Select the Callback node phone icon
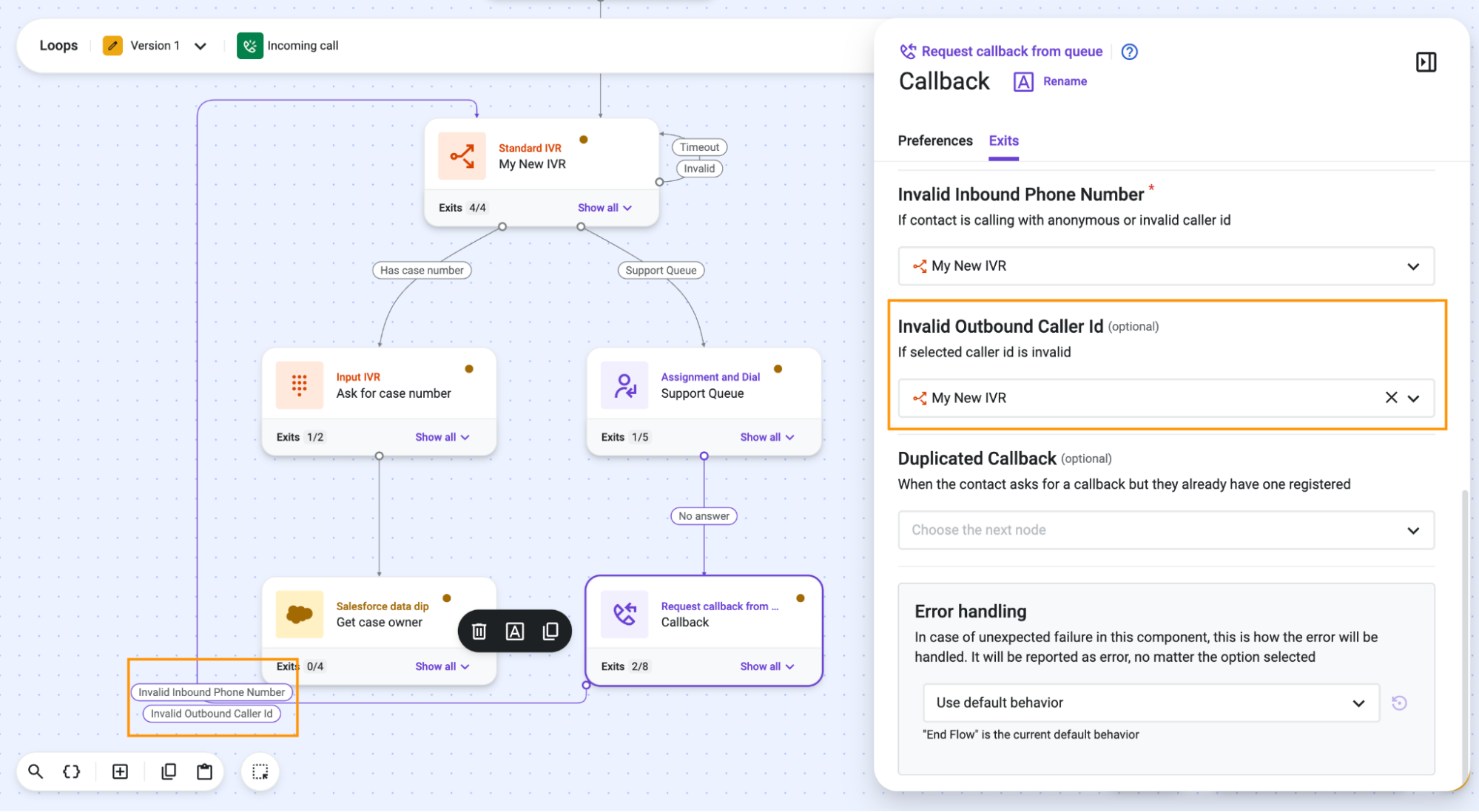 tap(624, 615)
